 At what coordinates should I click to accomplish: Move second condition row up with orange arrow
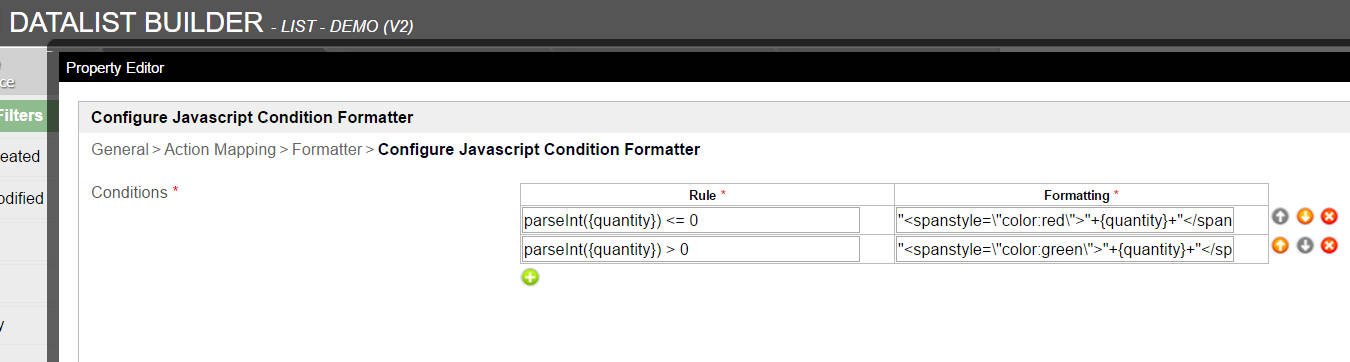1281,245
